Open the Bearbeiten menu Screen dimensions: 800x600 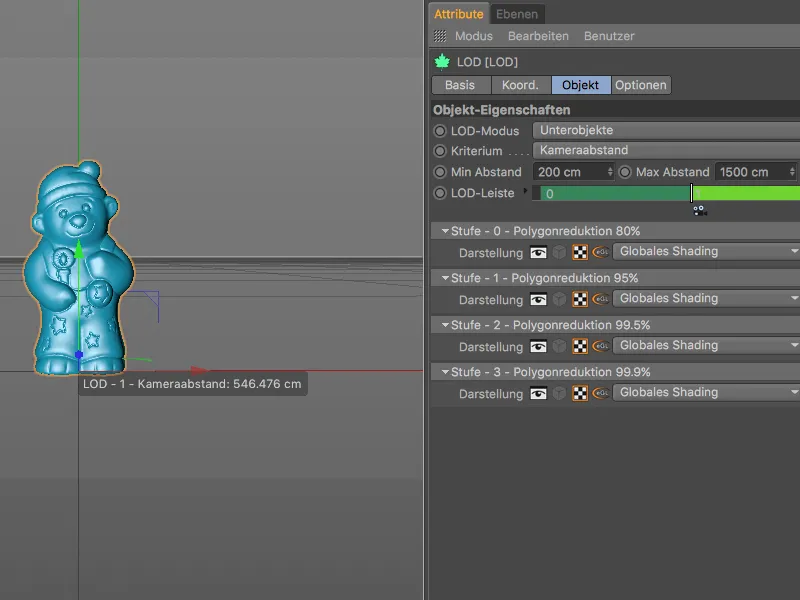point(538,36)
